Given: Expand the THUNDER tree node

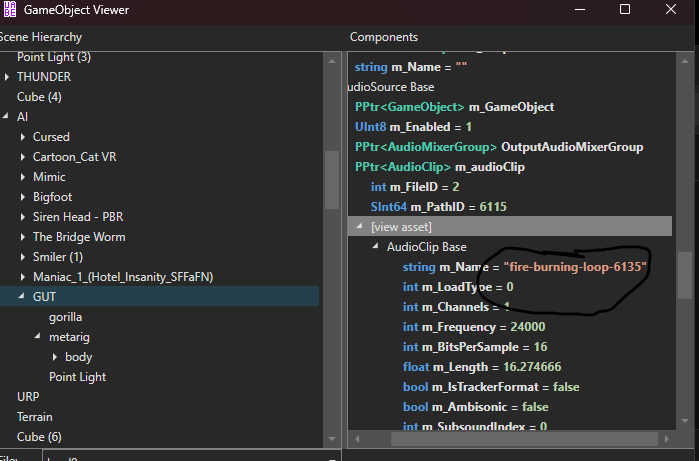Looking at the screenshot, I should [x=7, y=77].
